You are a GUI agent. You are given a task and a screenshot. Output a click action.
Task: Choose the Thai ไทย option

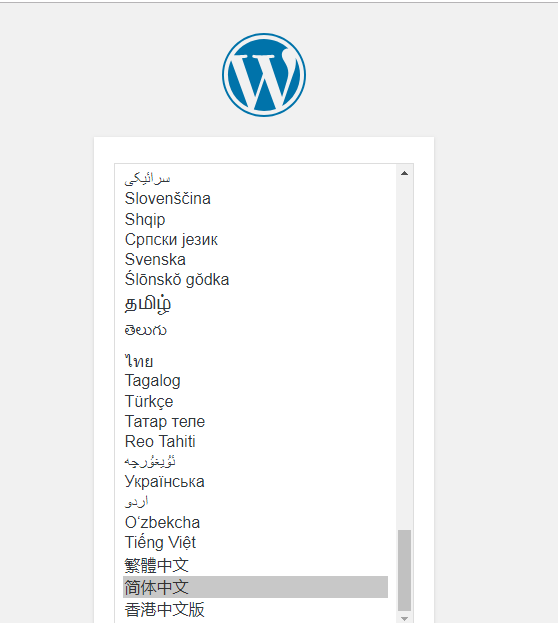(255, 361)
